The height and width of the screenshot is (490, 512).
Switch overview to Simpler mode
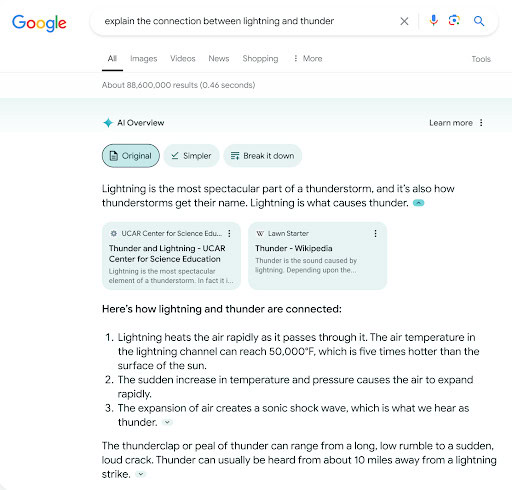pos(191,156)
